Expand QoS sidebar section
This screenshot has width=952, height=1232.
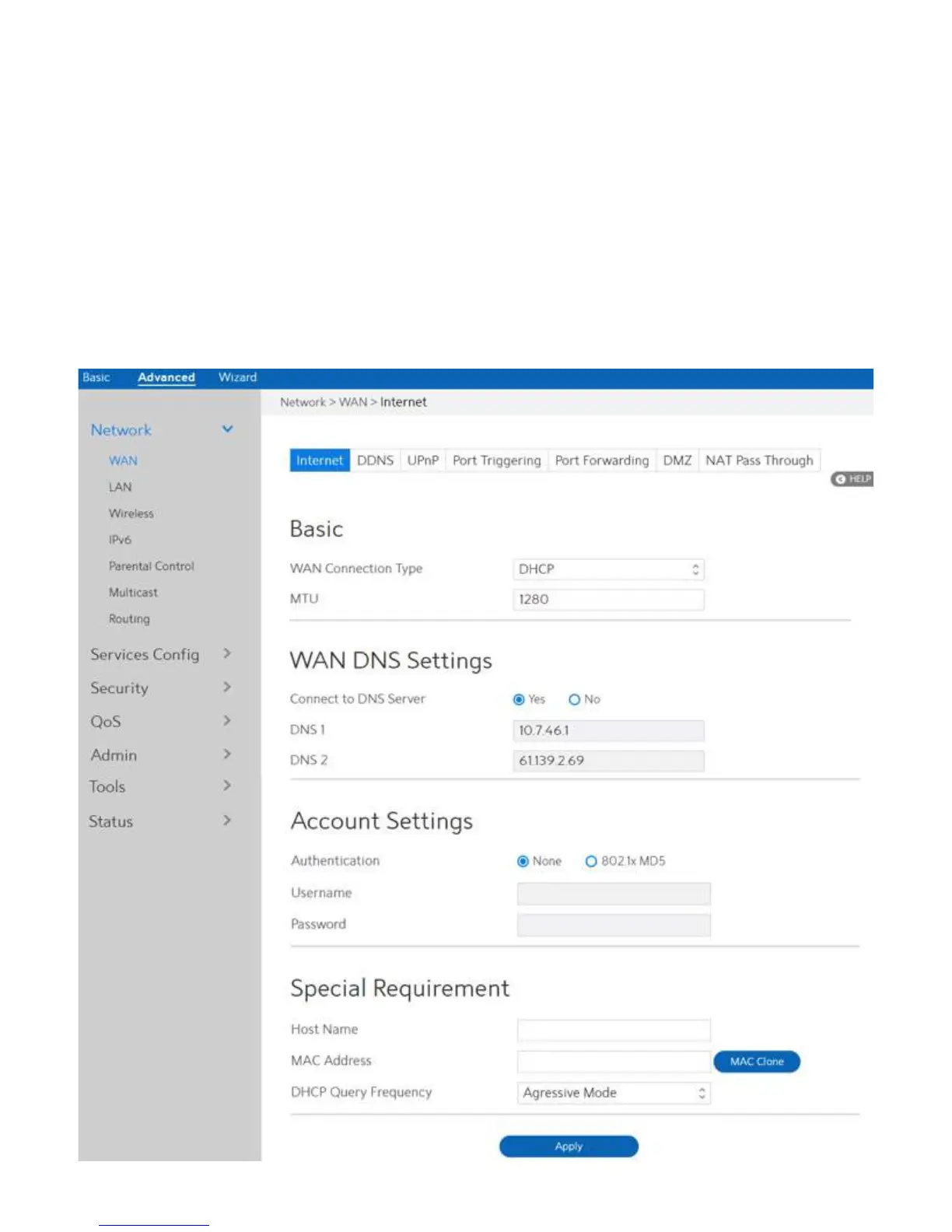coord(226,720)
